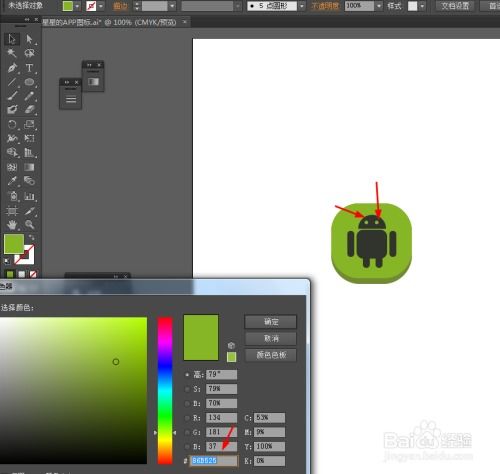Viewport: 500px width, 474px height.
Task: Select the Zoom magnifier tool
Action: 29,225
